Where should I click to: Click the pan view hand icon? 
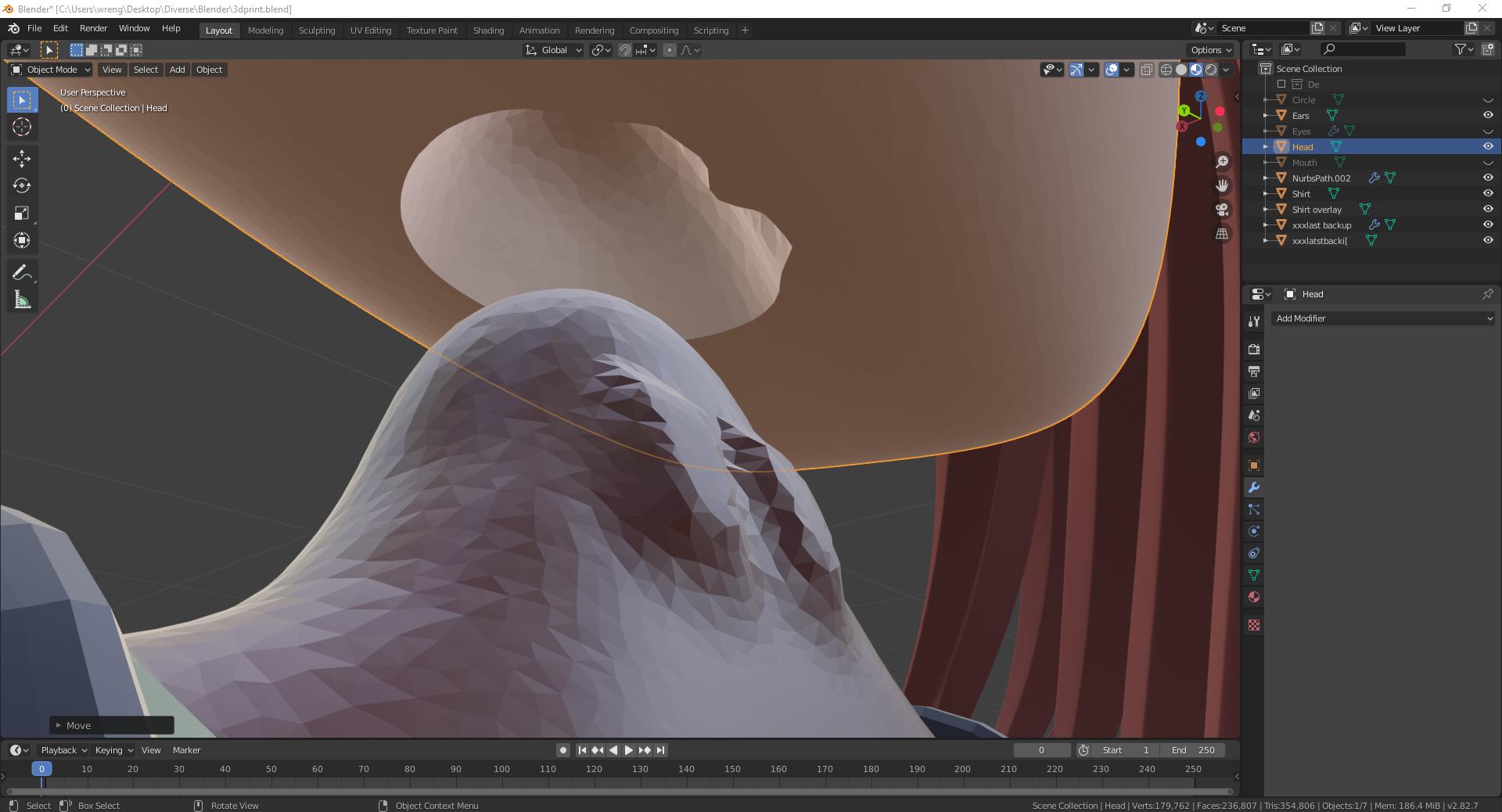tap(1222, 185)
